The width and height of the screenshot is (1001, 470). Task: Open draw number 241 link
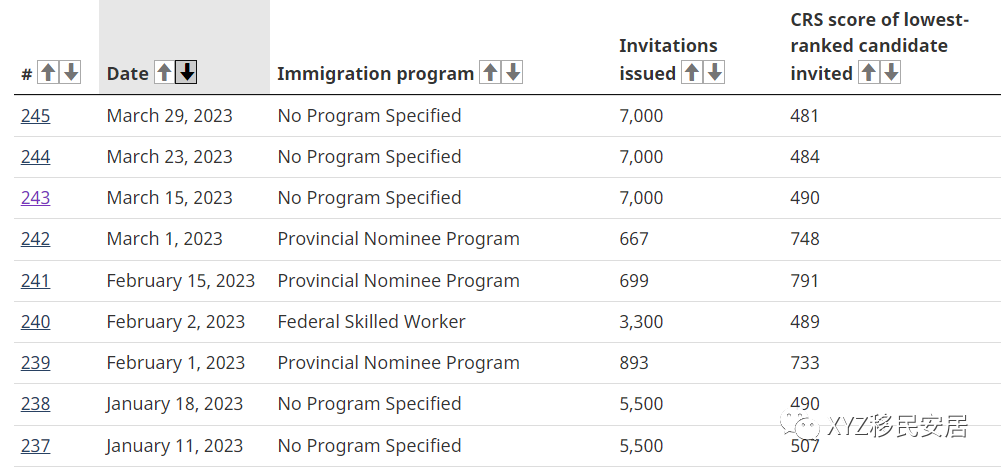click(x=35, y=281)
